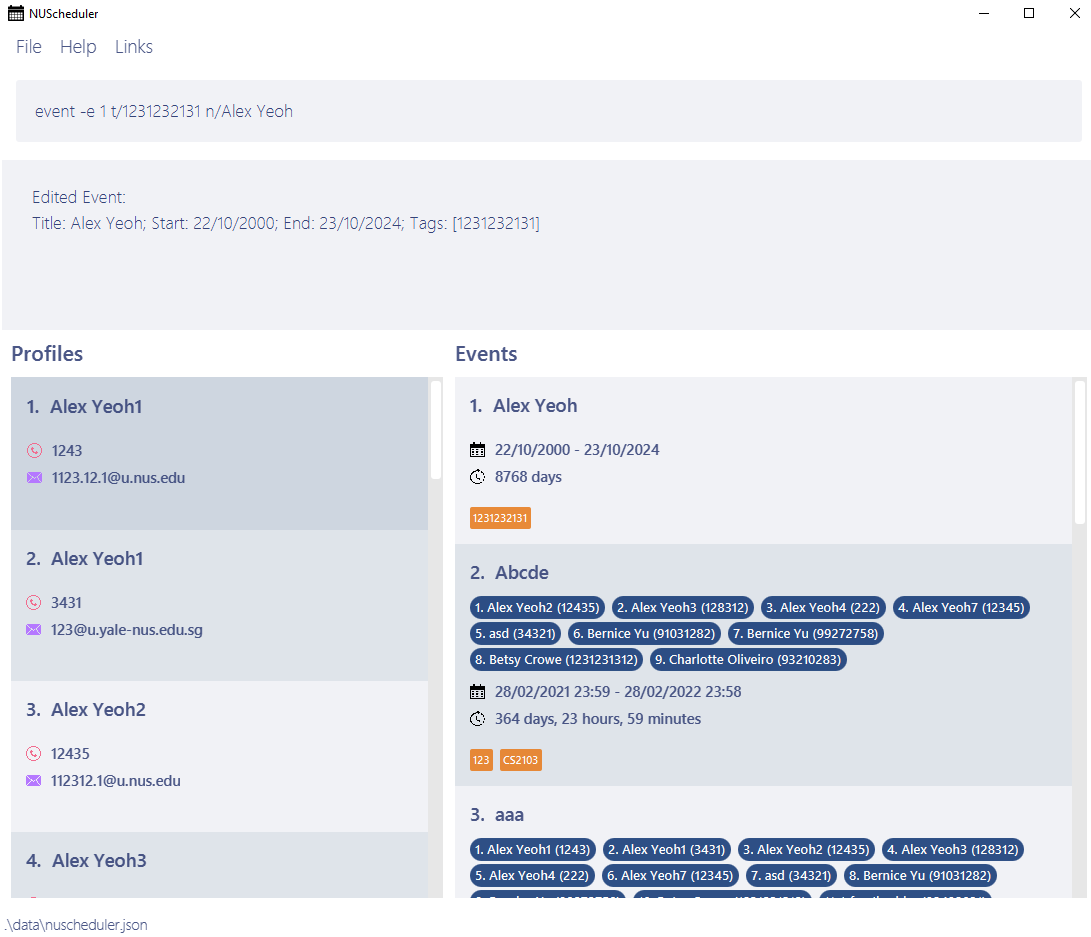
Task: Click the Events list scrollbar thumb
Action: point(1080,452)
